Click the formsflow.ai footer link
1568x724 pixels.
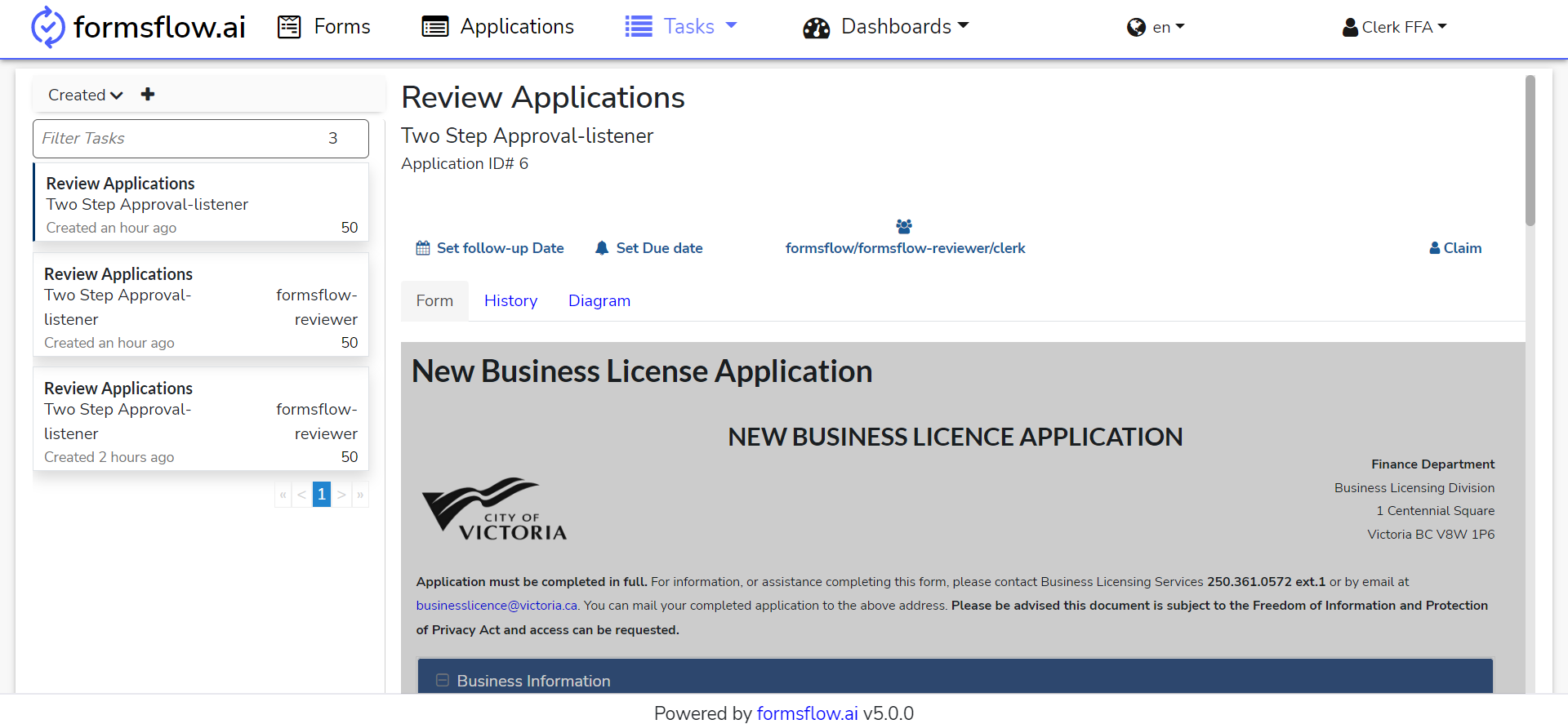click(807, 713)
